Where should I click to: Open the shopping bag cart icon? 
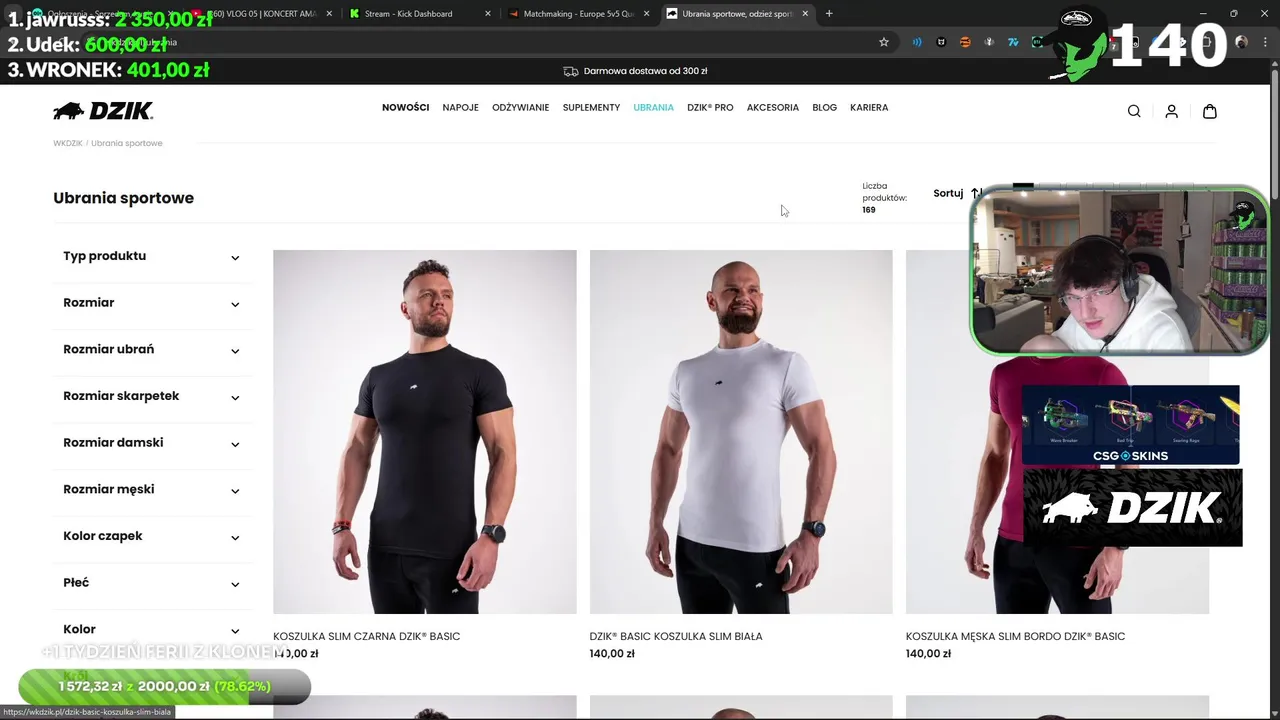pos(1209,111)
